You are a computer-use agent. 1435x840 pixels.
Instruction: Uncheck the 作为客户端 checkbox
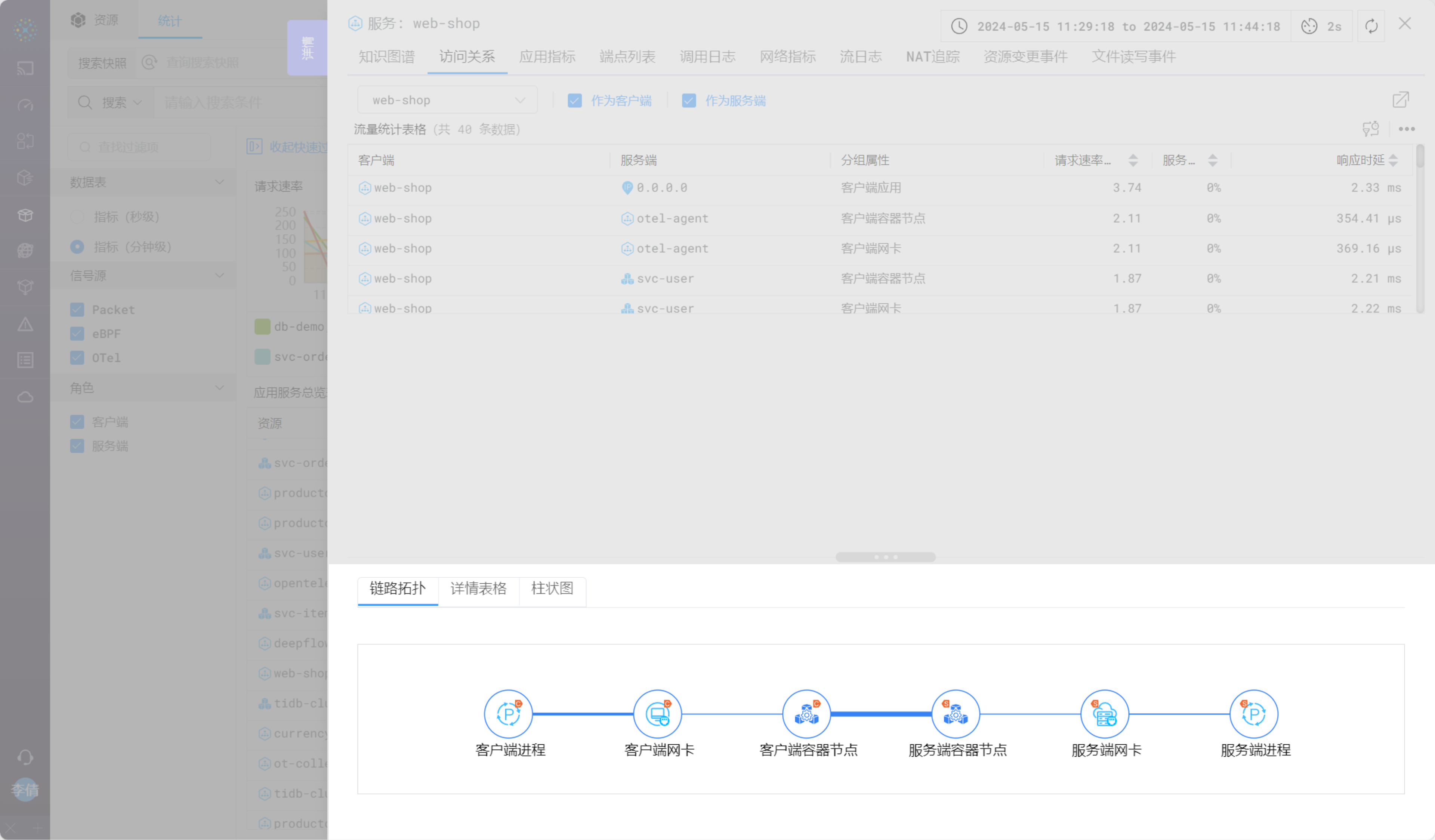coord(575,101)
